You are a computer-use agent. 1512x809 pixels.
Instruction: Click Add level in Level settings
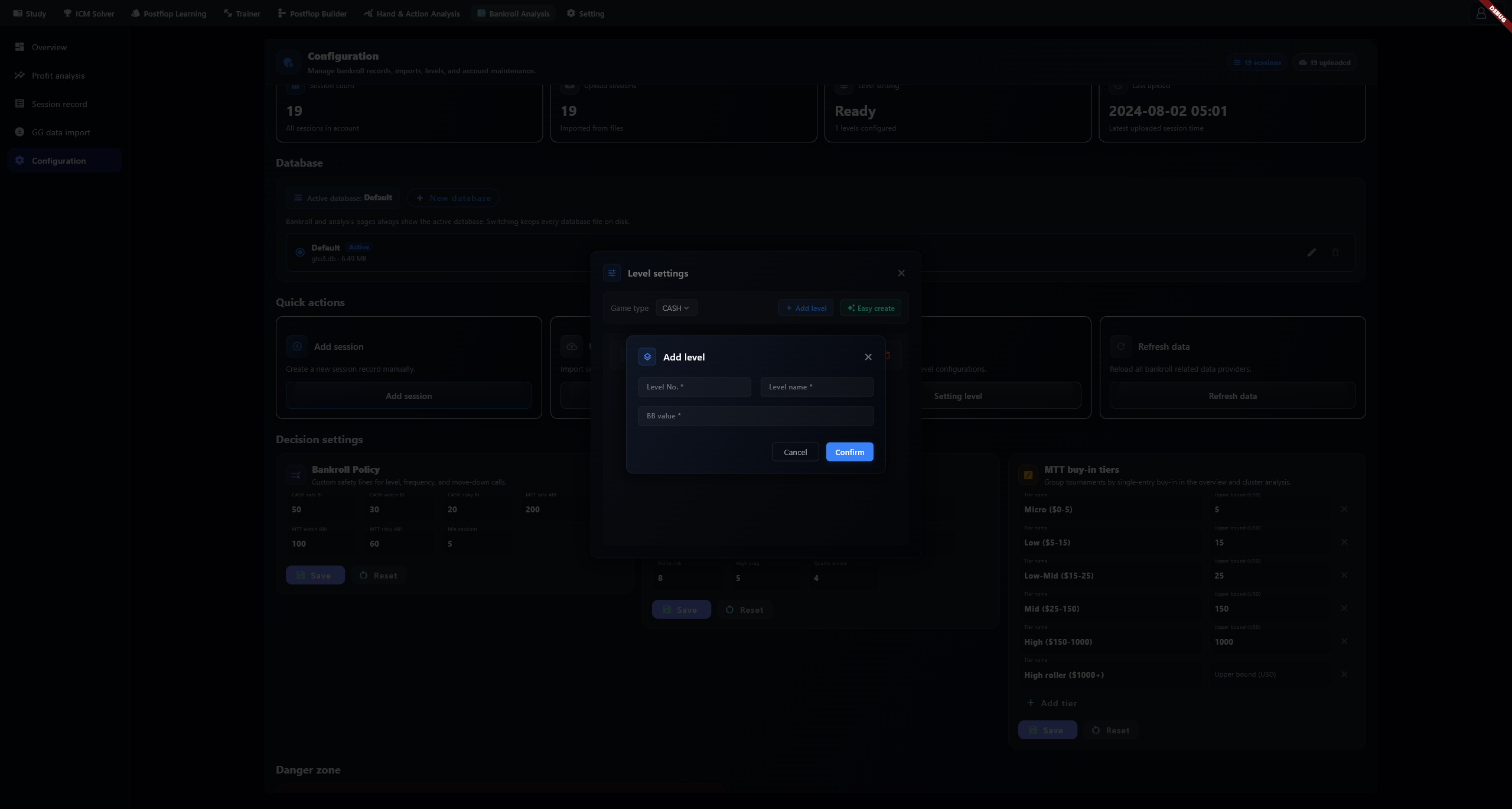pyautogui.click(x=806, y=308)
